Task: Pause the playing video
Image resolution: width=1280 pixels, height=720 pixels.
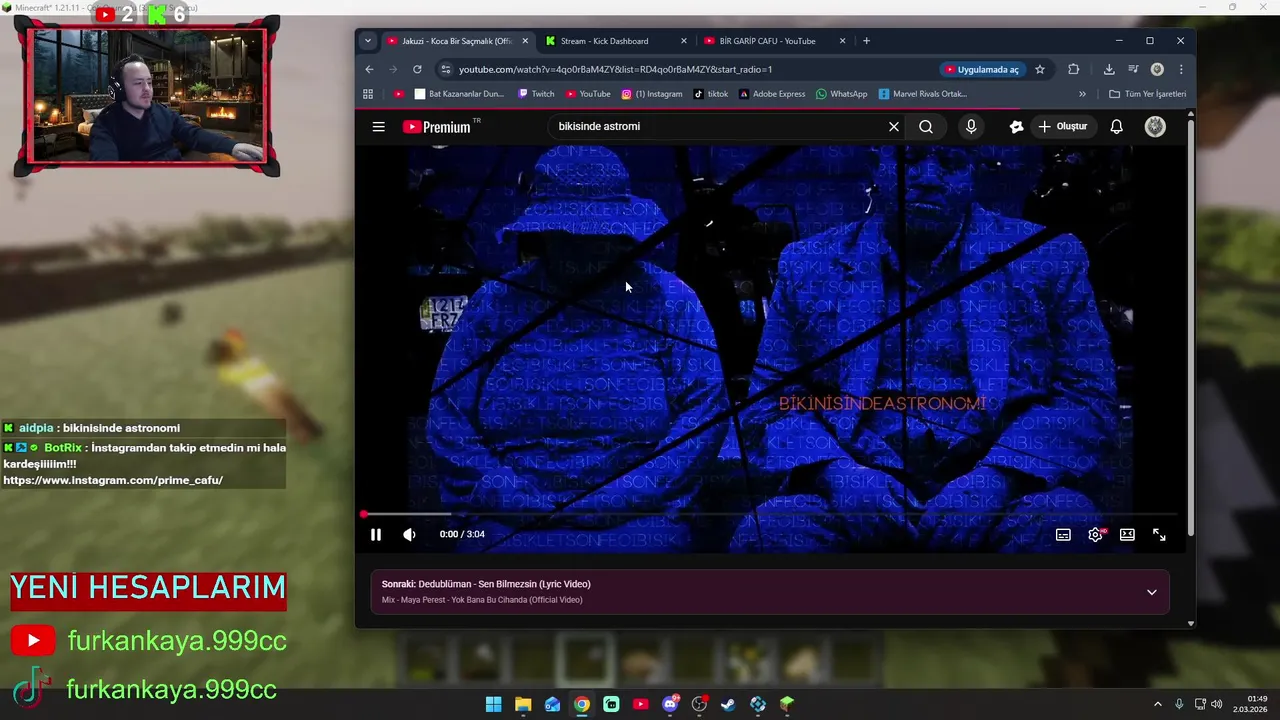Action: (375, 535)
